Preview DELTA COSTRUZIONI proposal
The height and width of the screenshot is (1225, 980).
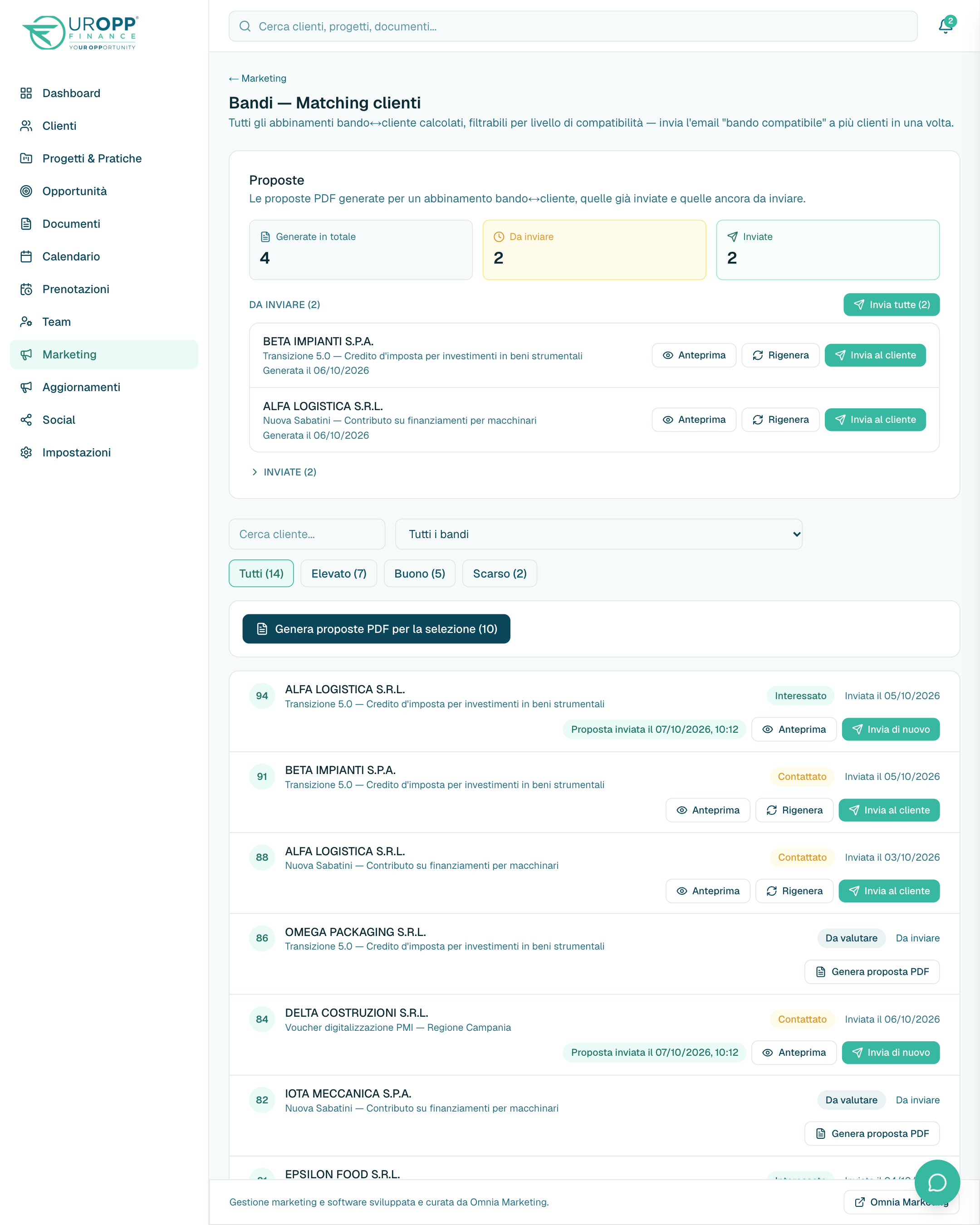tap(794, 1052)
